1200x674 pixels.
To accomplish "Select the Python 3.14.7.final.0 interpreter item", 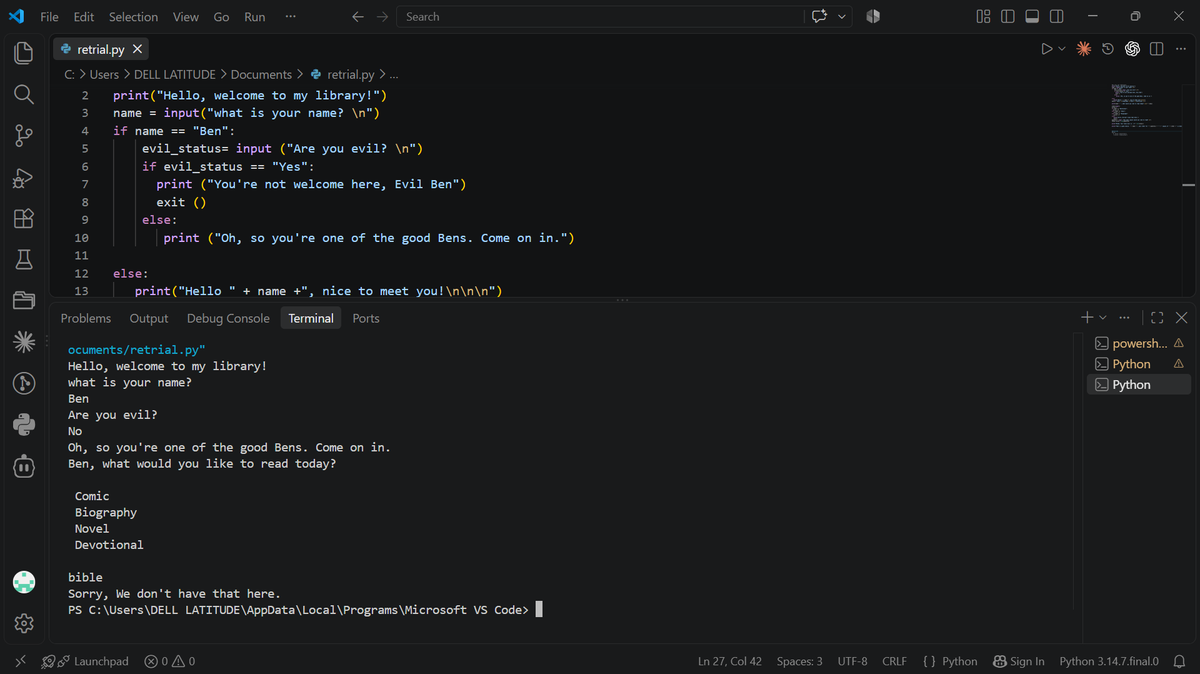I will point(1109,661).
